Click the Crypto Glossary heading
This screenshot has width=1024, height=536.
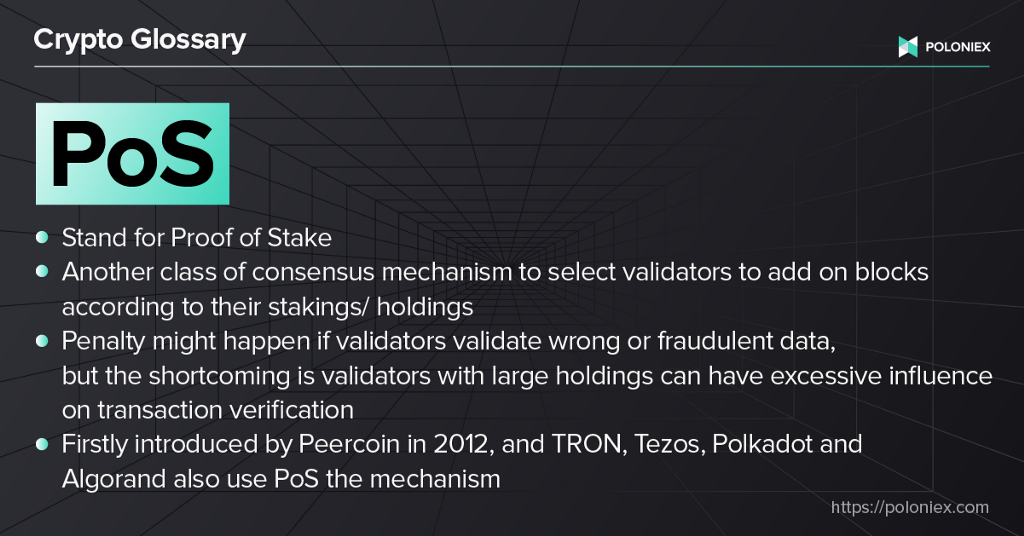[140, 40]
